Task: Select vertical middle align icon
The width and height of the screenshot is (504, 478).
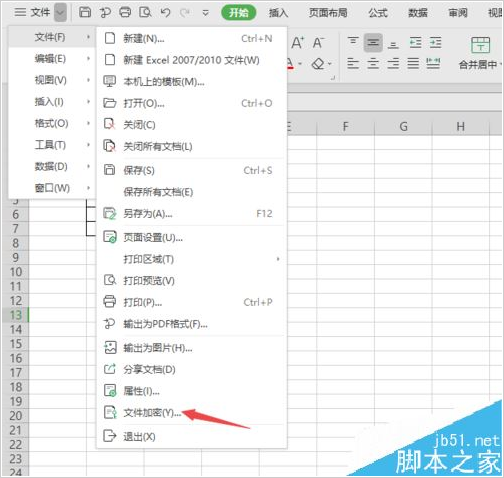Action: click(x=373, y=43)
